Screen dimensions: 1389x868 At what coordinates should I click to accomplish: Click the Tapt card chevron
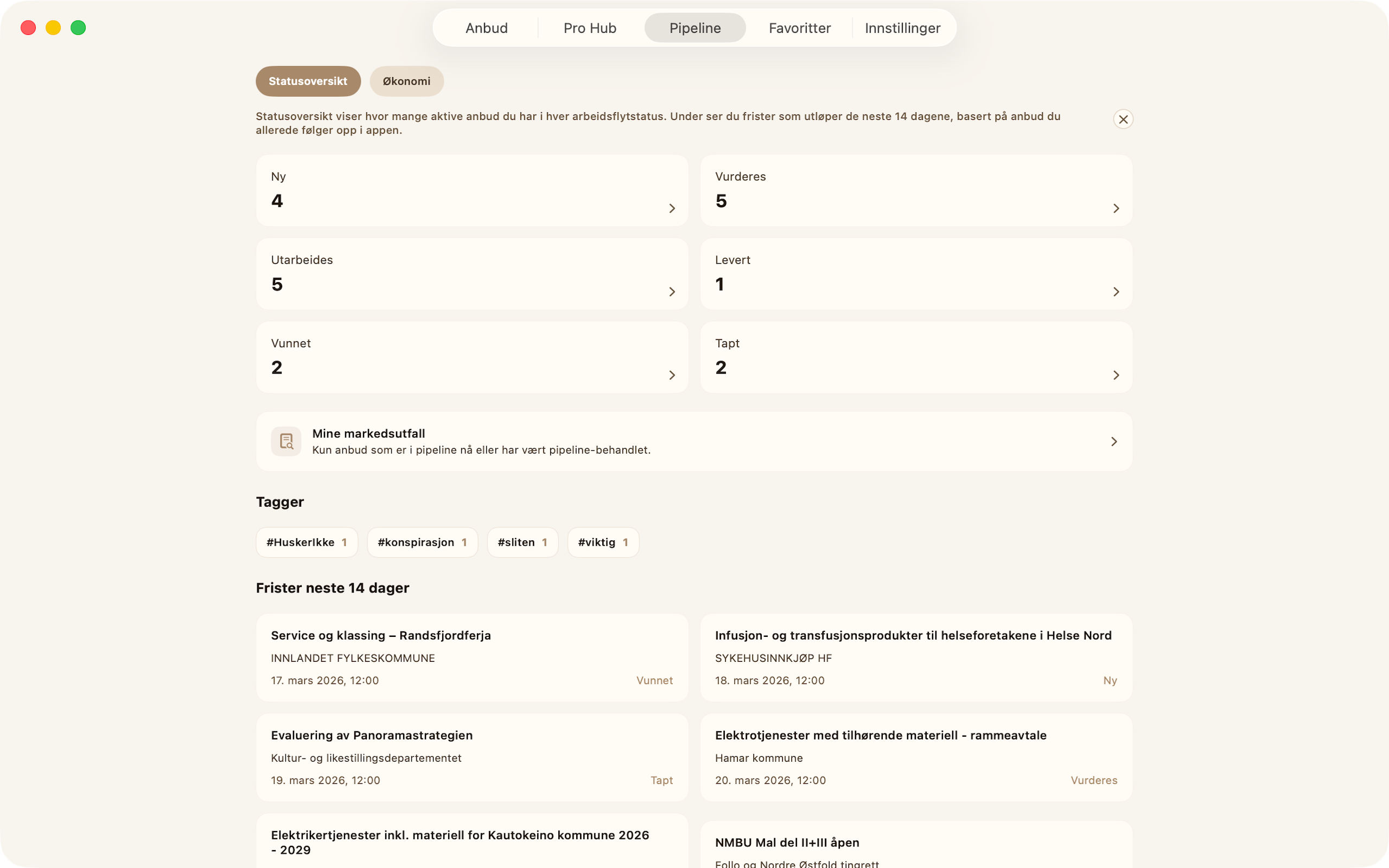click(1116, 375)
